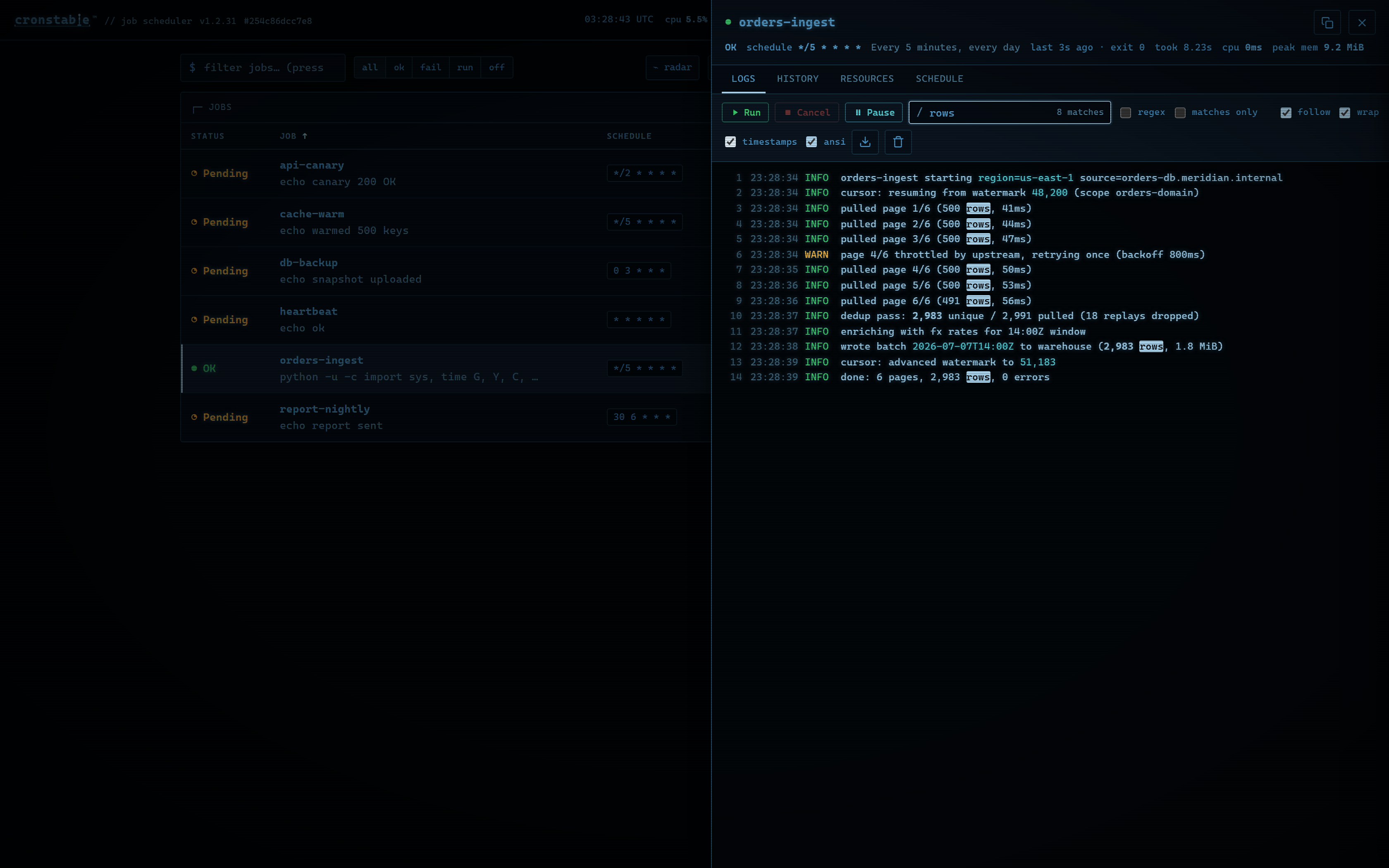The width and height of the screenshot is (1389, 868).
Task: Cancel the running job
Action: click(807, 112)
